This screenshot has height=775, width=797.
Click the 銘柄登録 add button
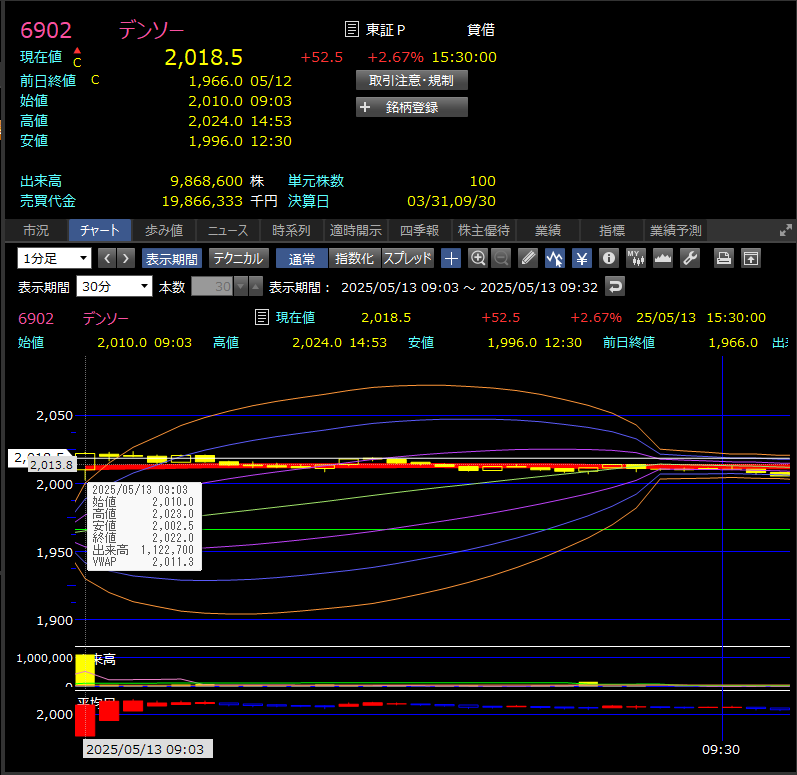coord(412,107)
